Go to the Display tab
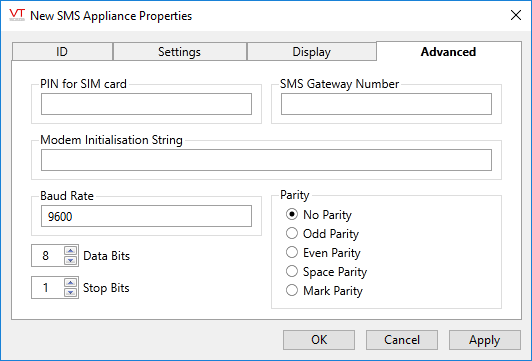 pyautogui.click(x=311, y=52)
